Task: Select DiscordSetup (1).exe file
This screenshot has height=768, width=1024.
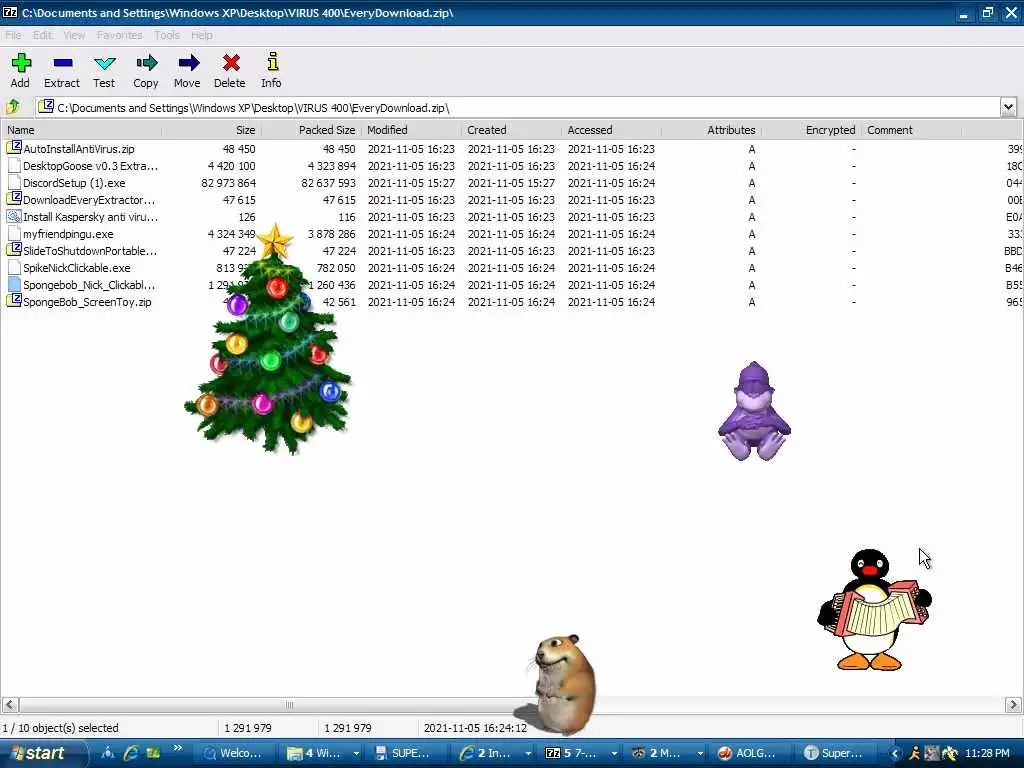Action: [x=74, y=183]
